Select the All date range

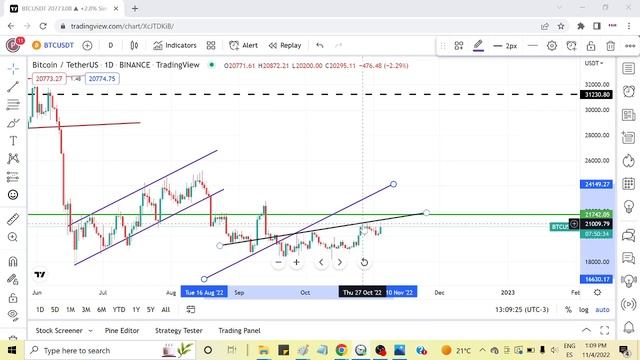[x=165, y=310]
